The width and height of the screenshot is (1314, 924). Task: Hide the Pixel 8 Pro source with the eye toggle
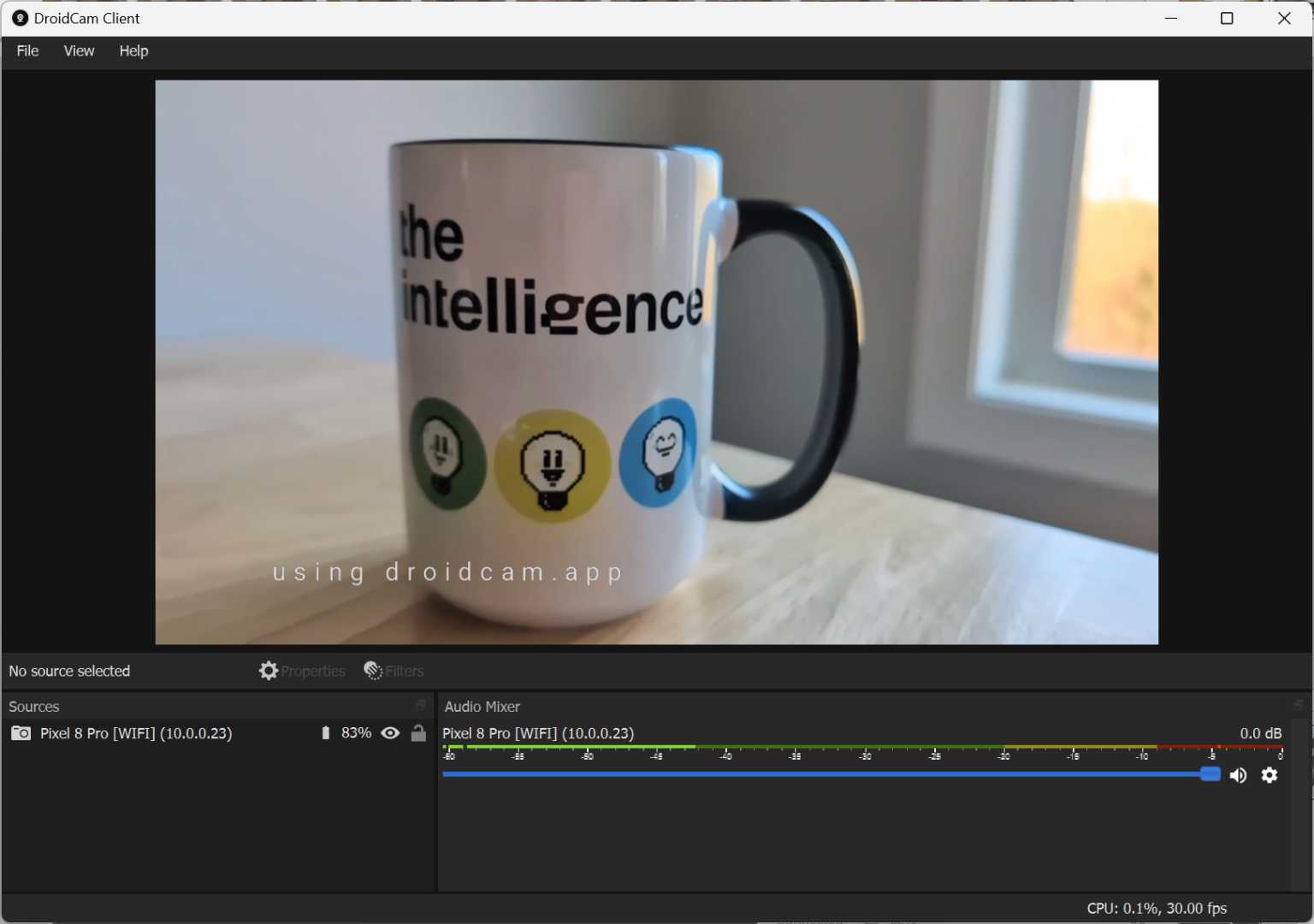click(391, 733)
